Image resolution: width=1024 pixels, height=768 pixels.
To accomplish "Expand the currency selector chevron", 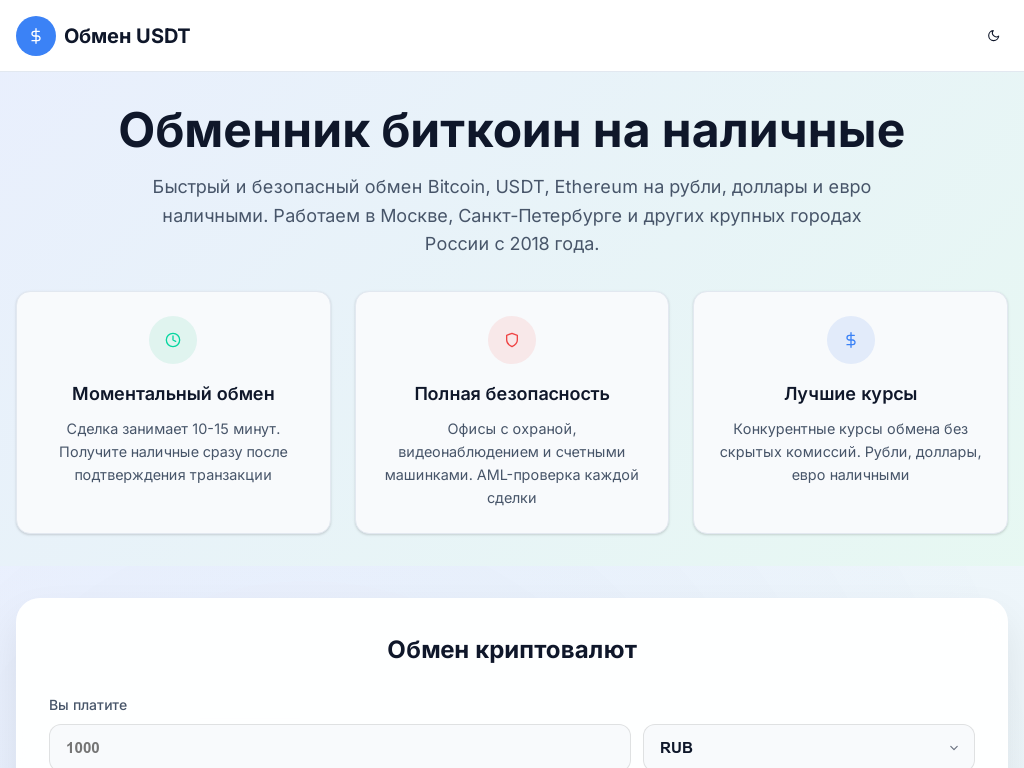I will pos(953,747).
